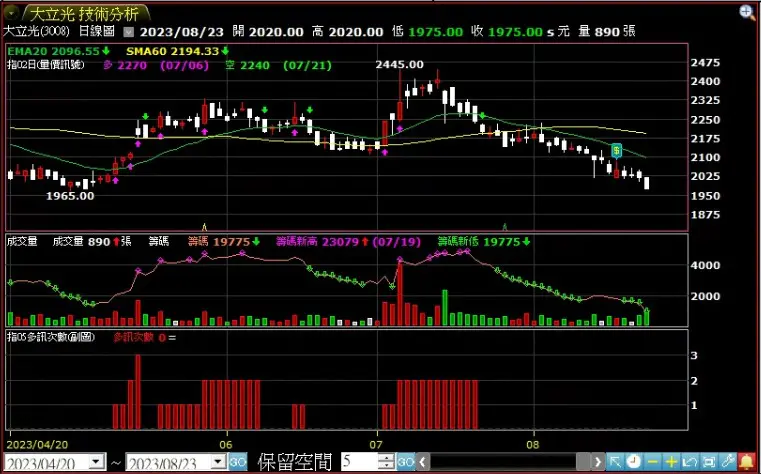Click the 保留空間 spinner arrows

tap(386, 461)
